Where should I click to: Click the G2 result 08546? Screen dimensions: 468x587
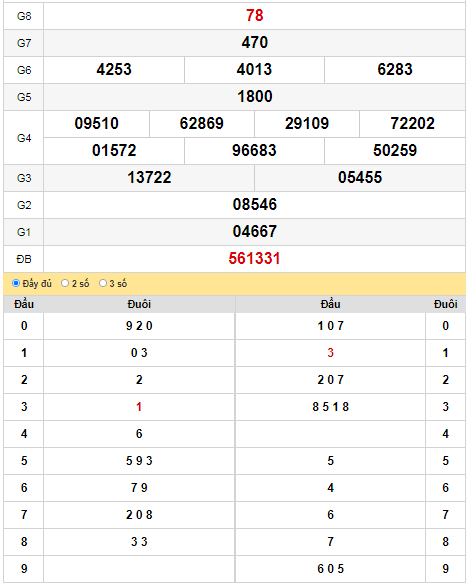click(x=255, y=204)
